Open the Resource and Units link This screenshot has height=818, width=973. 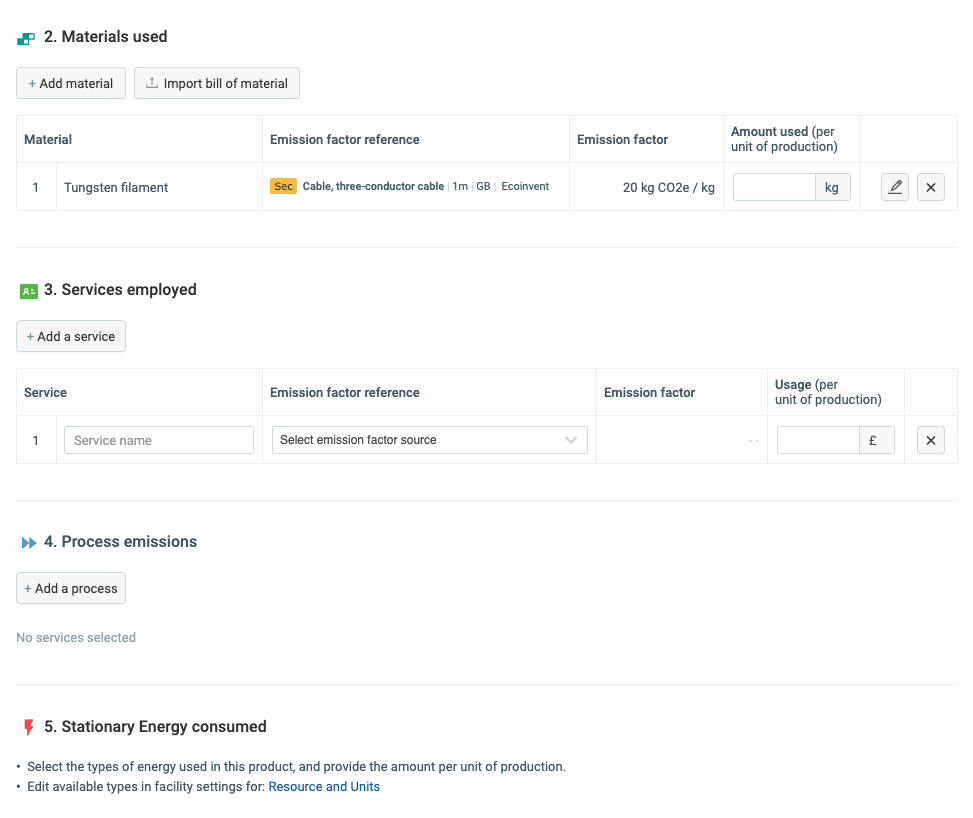coord(324,787)
